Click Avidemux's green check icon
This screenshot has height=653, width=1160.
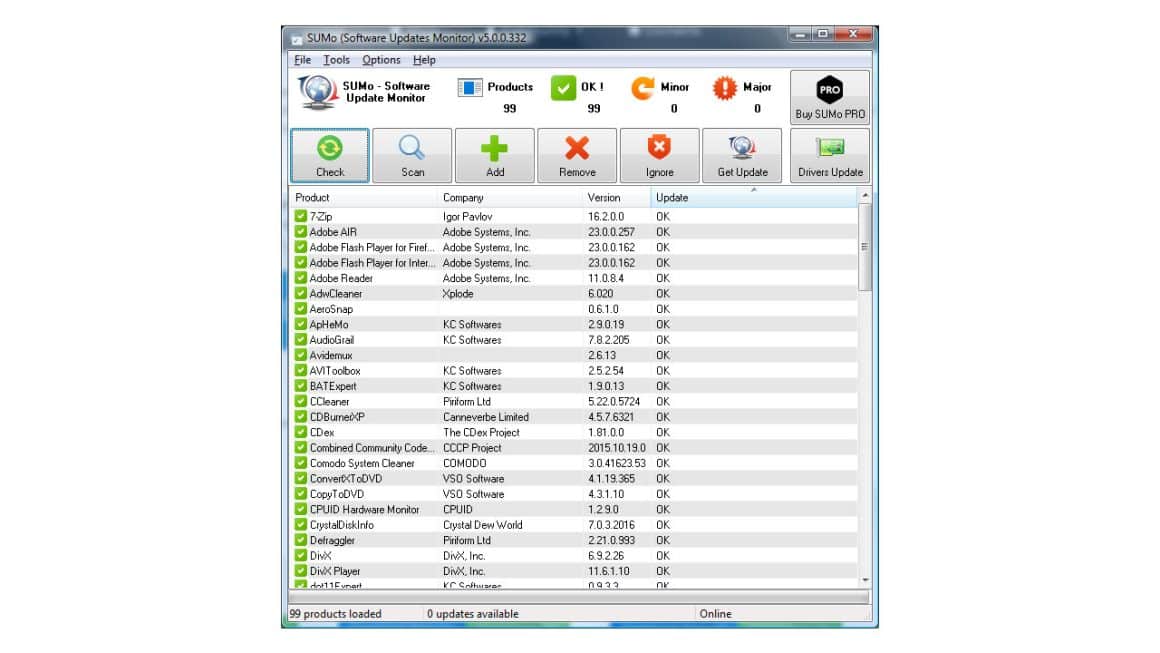point(300,356)
